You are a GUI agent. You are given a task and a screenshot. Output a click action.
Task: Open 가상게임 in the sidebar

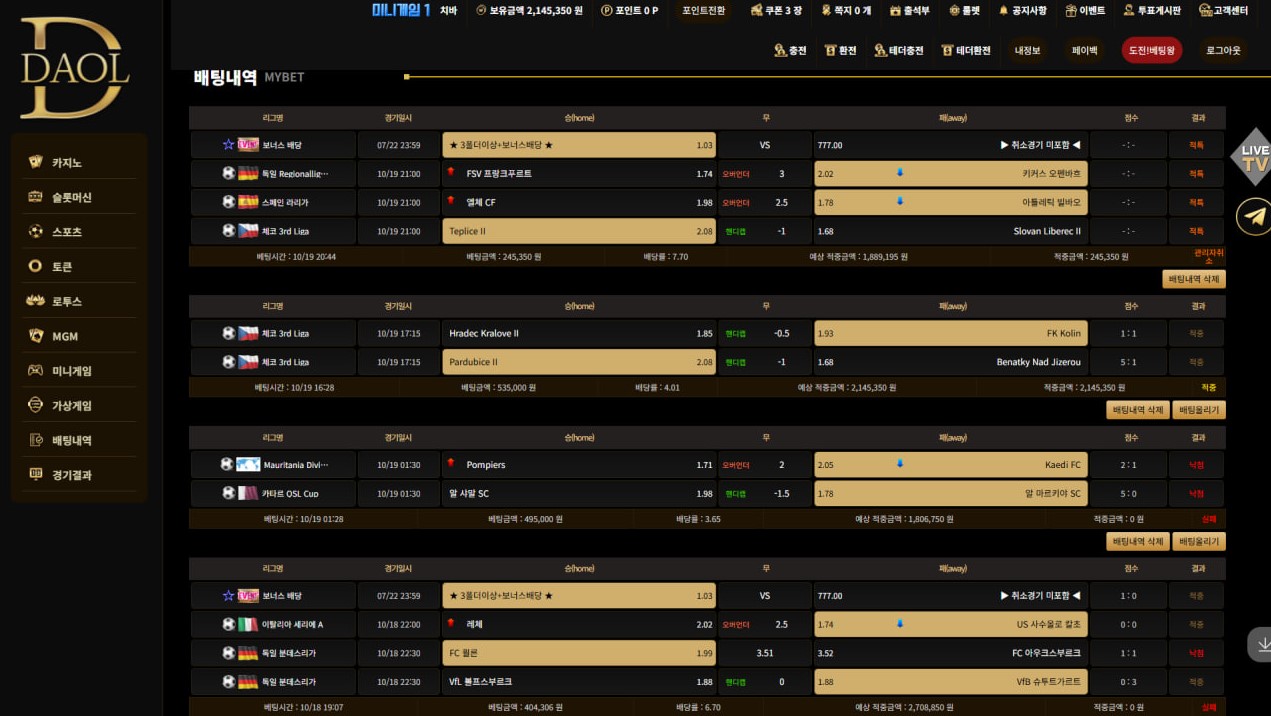[x=71, y=406]
